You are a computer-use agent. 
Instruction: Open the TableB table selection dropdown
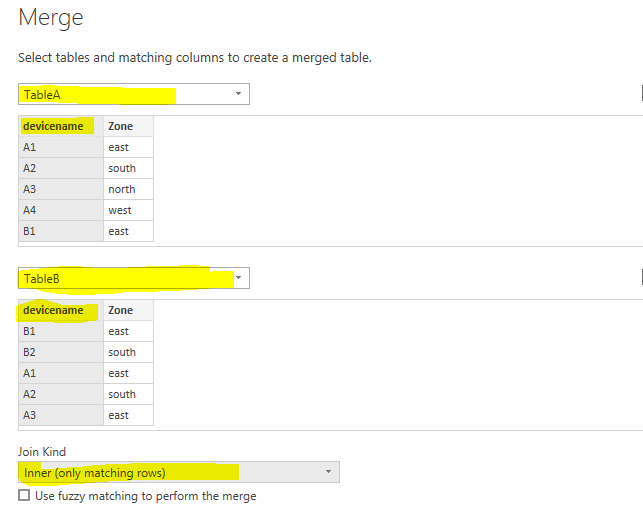[x=134, y=278]
